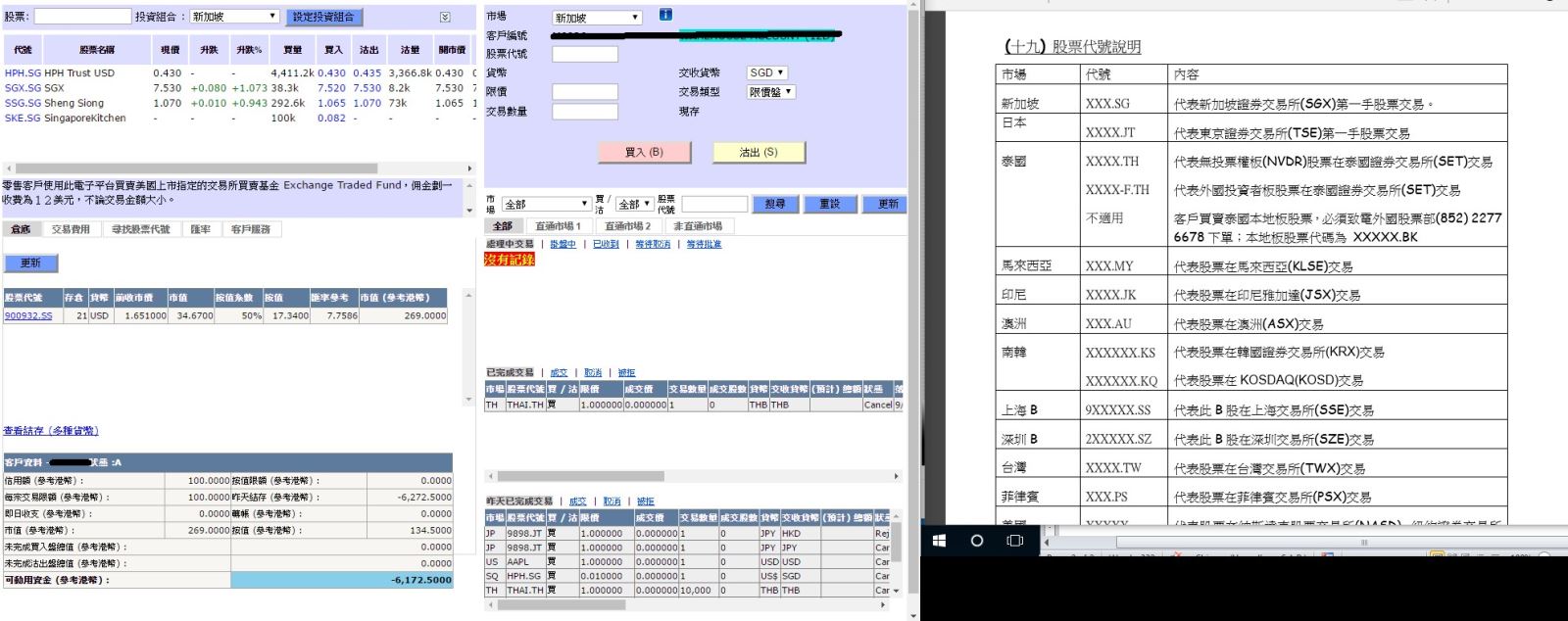
Task: Open the 900932.SS holding link
Action: tap(28, 316)
